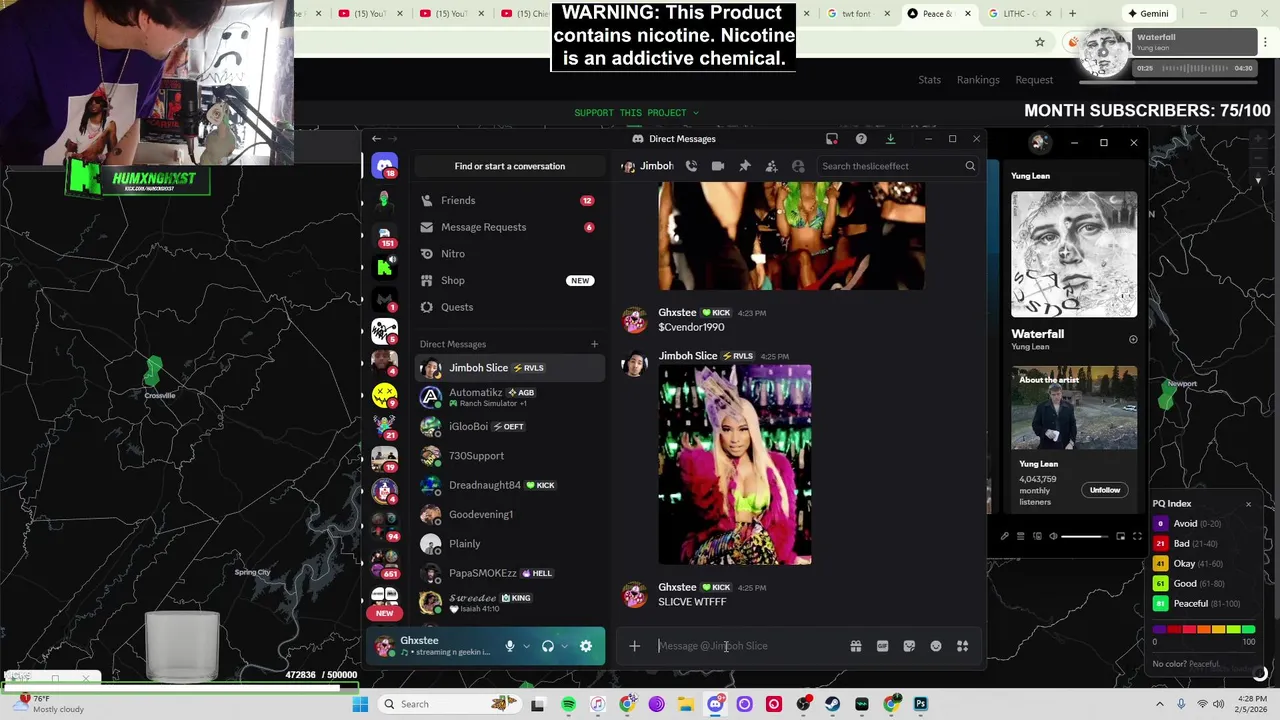Open Gemini button in Chrome

[x=1148, y=14]
